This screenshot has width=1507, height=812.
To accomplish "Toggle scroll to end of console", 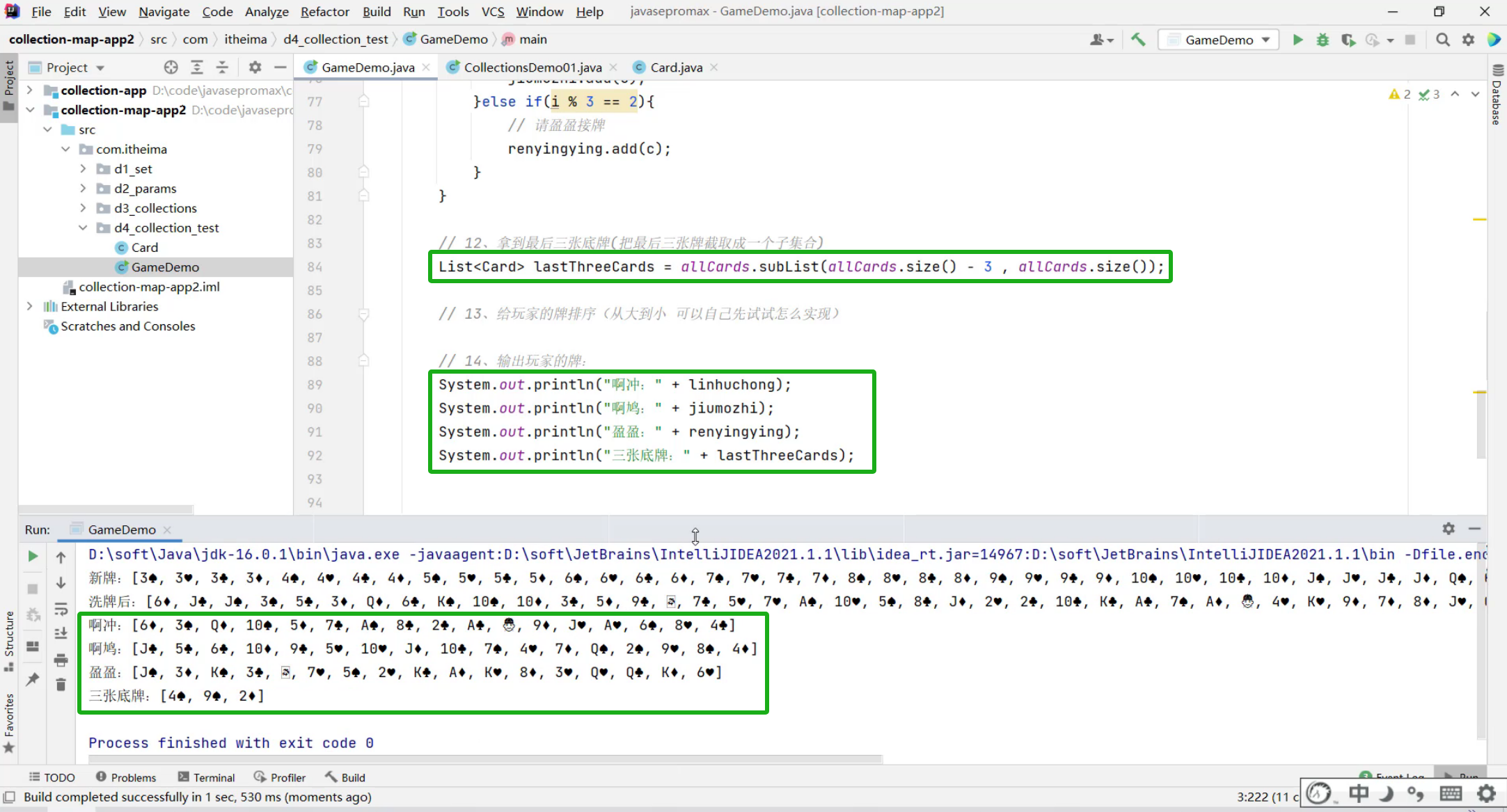I will click(61, 634).
